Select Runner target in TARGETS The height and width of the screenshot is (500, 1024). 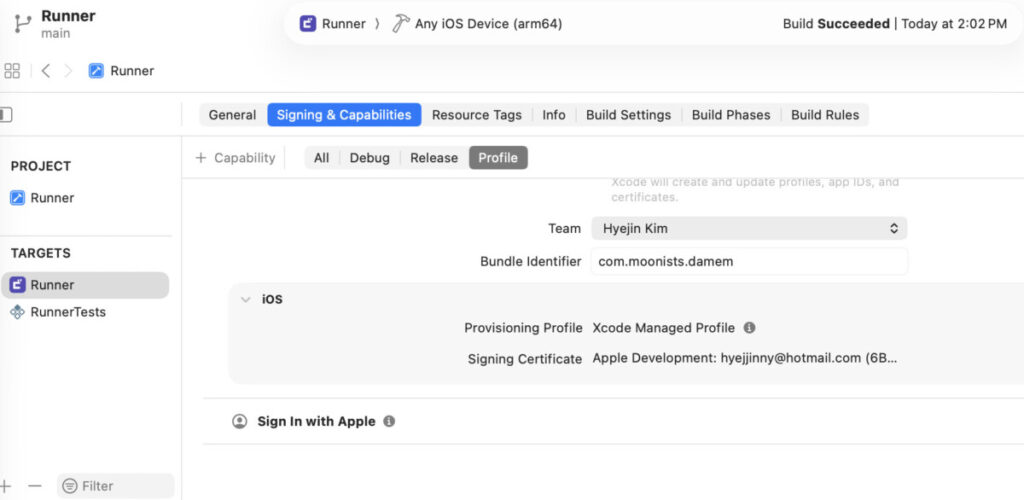click(x=85, y=285)
